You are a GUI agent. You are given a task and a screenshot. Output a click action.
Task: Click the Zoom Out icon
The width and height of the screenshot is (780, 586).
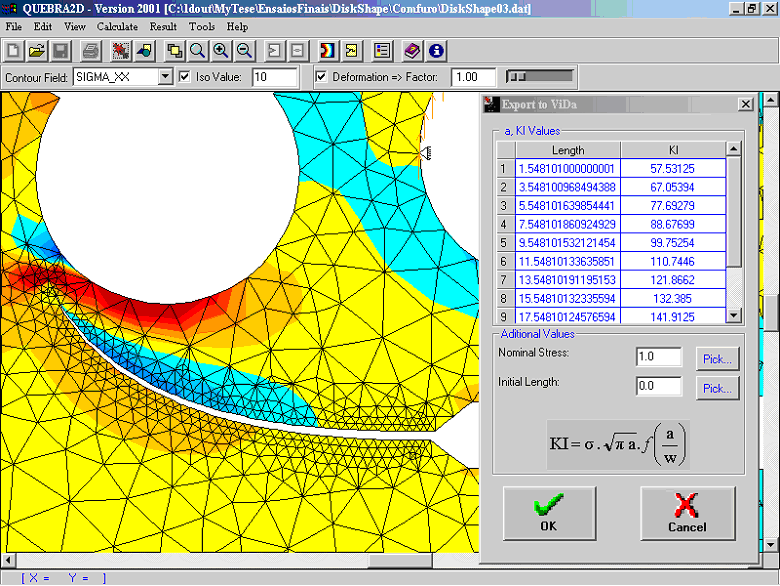(244, 50)
